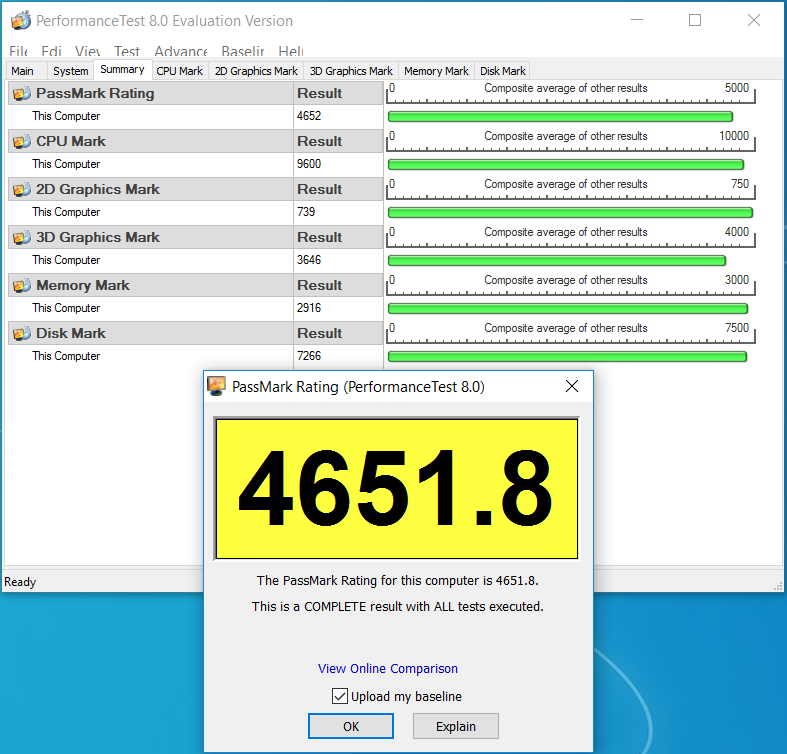787x754 pixels.
Task: Click the 2D Graphics Mark row icon
Action: 22,189
